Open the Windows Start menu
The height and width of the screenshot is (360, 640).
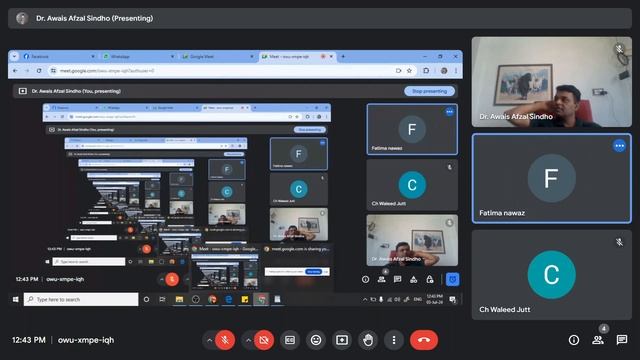click(x=16, y=300)
